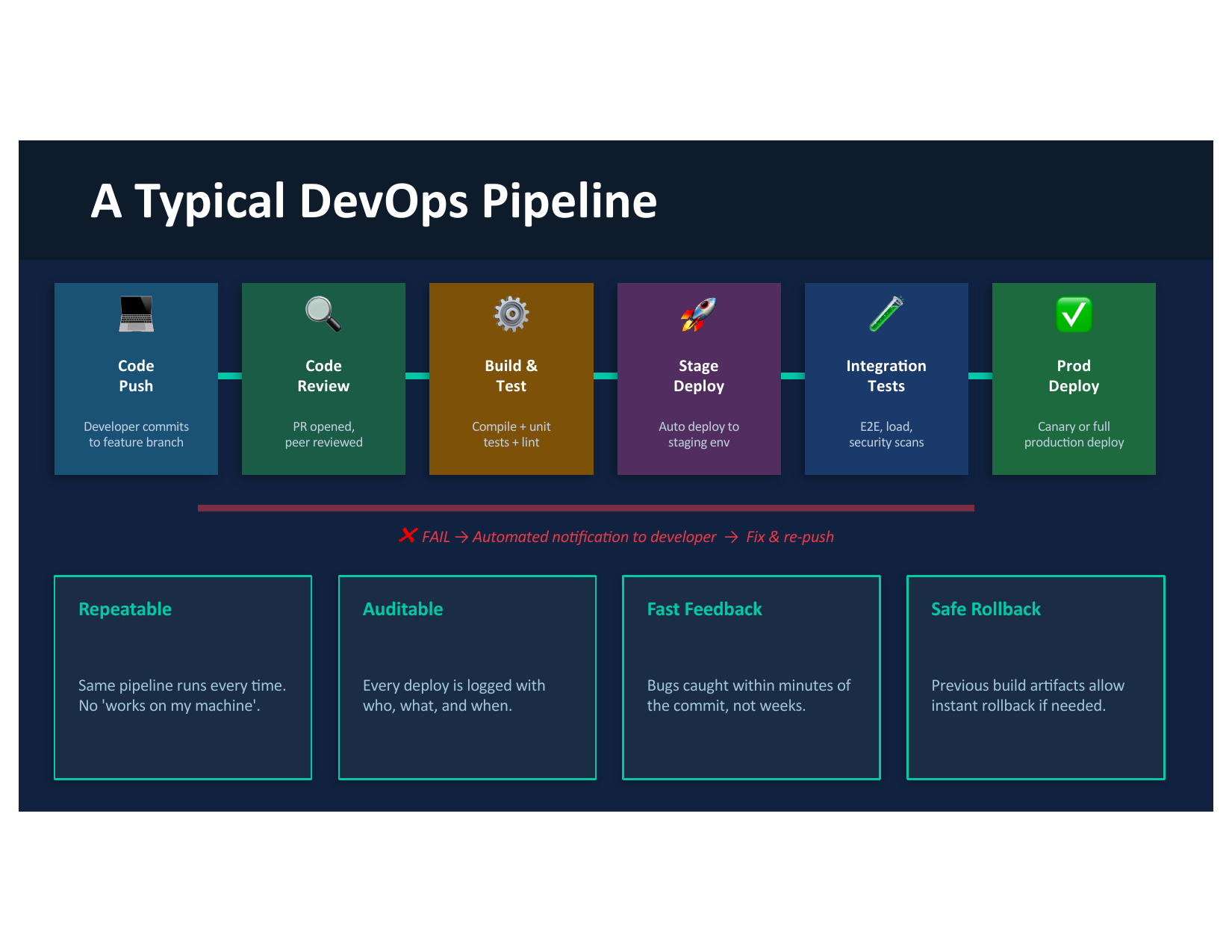Select the slide title 'A Typical DevOps Pipeline'
This screenshot has width=1232, height=952.
373,202
